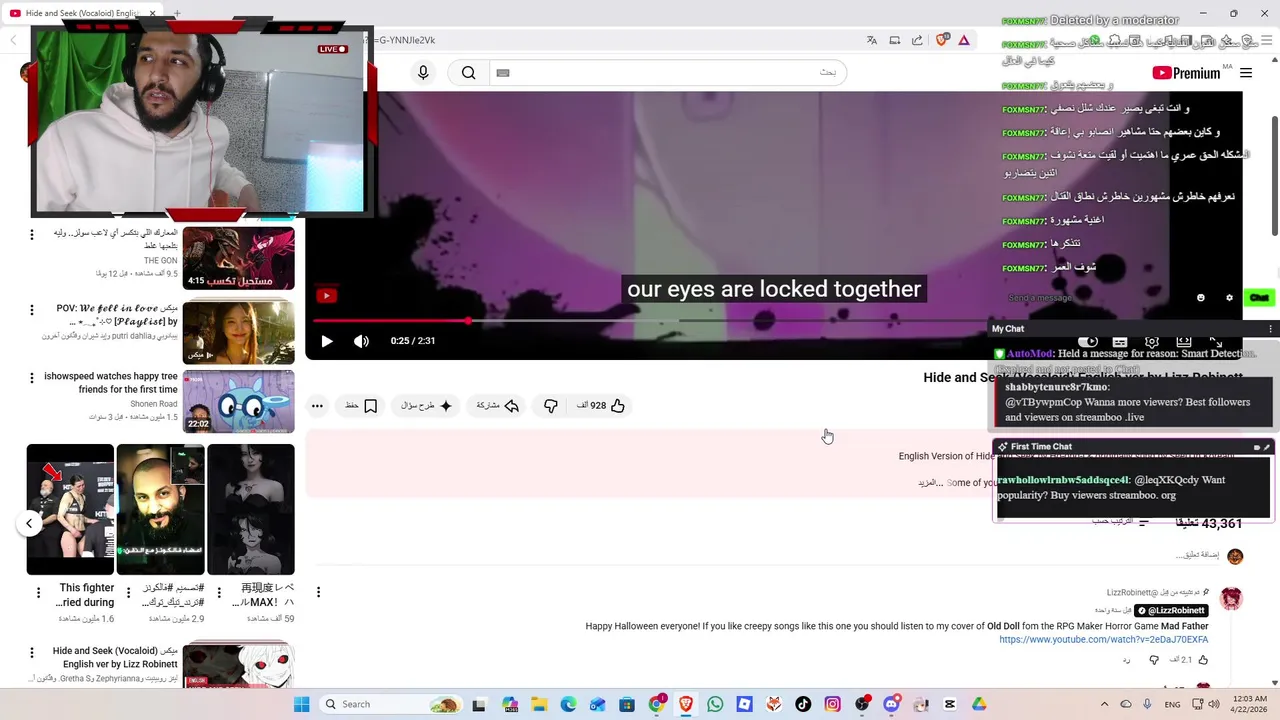1280x720 pixels.
Task: Open the My Chat panel three-dot menu
Action: pos(1271,329)
